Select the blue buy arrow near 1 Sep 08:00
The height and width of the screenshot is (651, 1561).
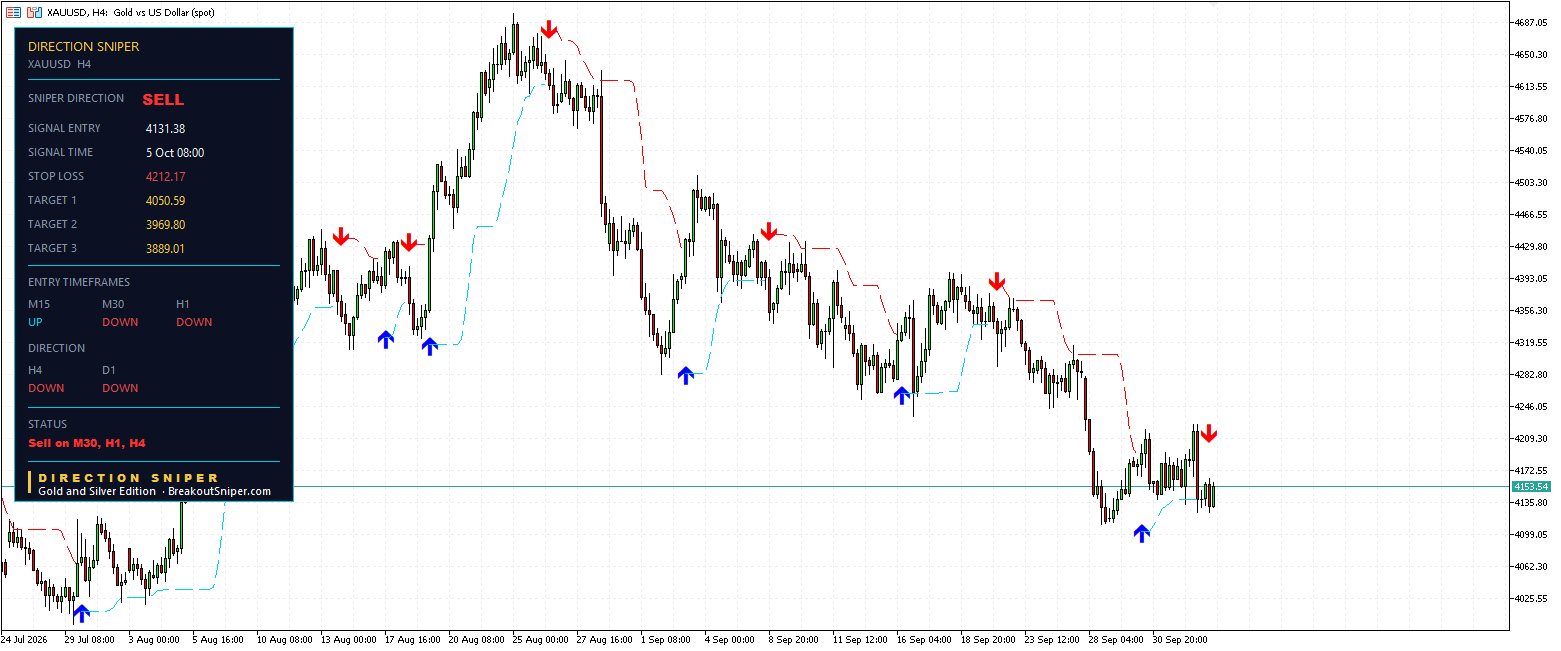(685, 375)
